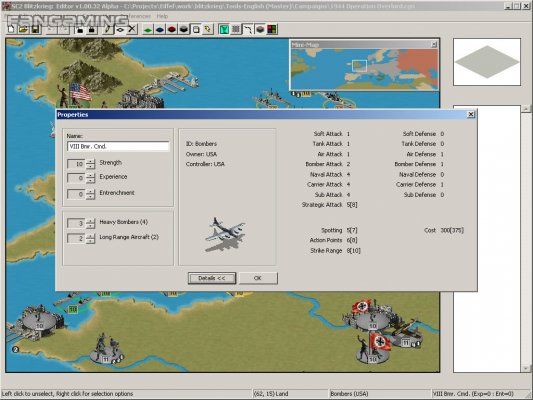Click 'Action Points' stat label
Screen dimensions: 533x400
pos(326,240)
